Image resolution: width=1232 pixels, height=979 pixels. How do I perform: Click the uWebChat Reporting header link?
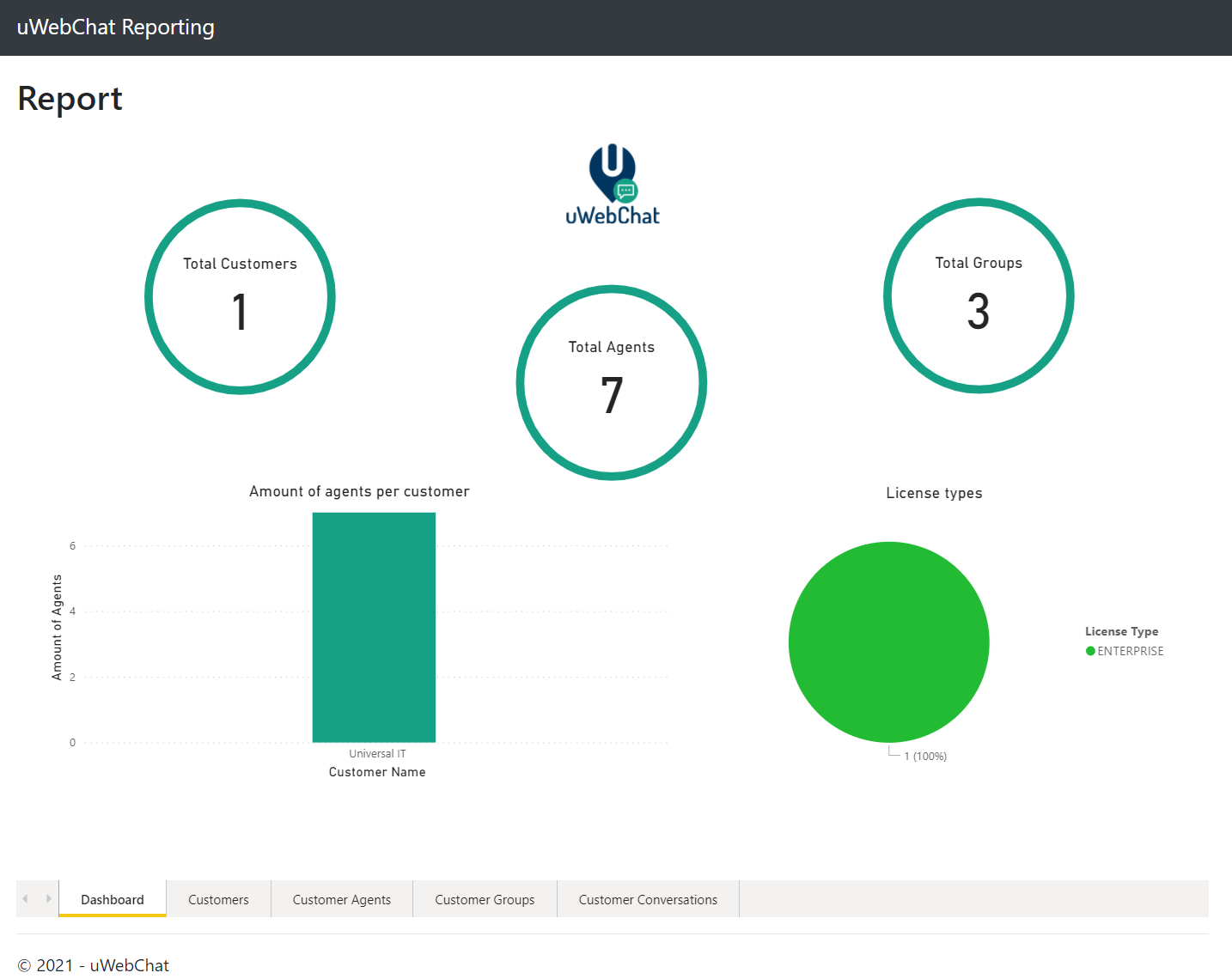tap(116, 27)
